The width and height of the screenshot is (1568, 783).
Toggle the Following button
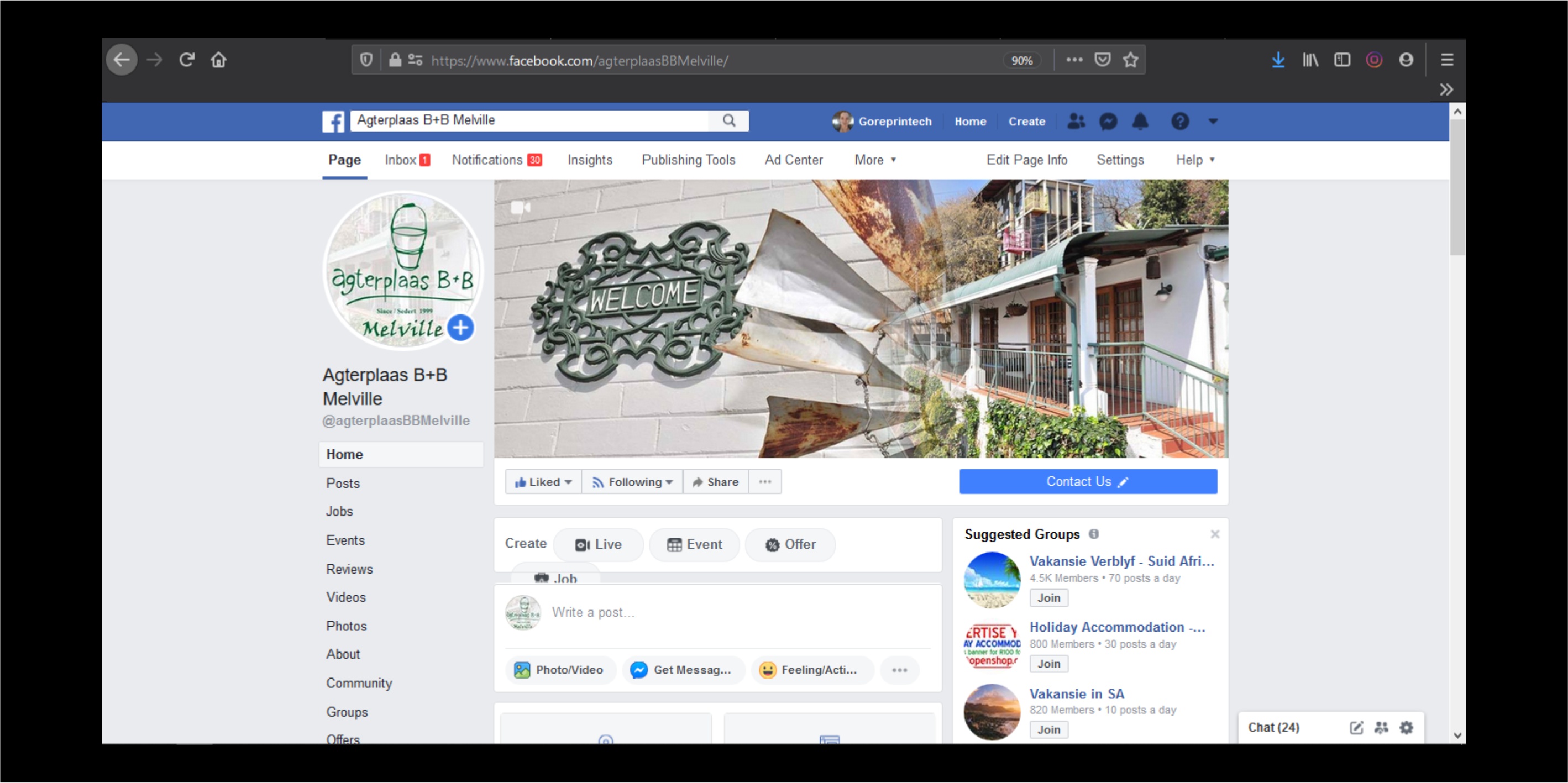tap(632, 482)
